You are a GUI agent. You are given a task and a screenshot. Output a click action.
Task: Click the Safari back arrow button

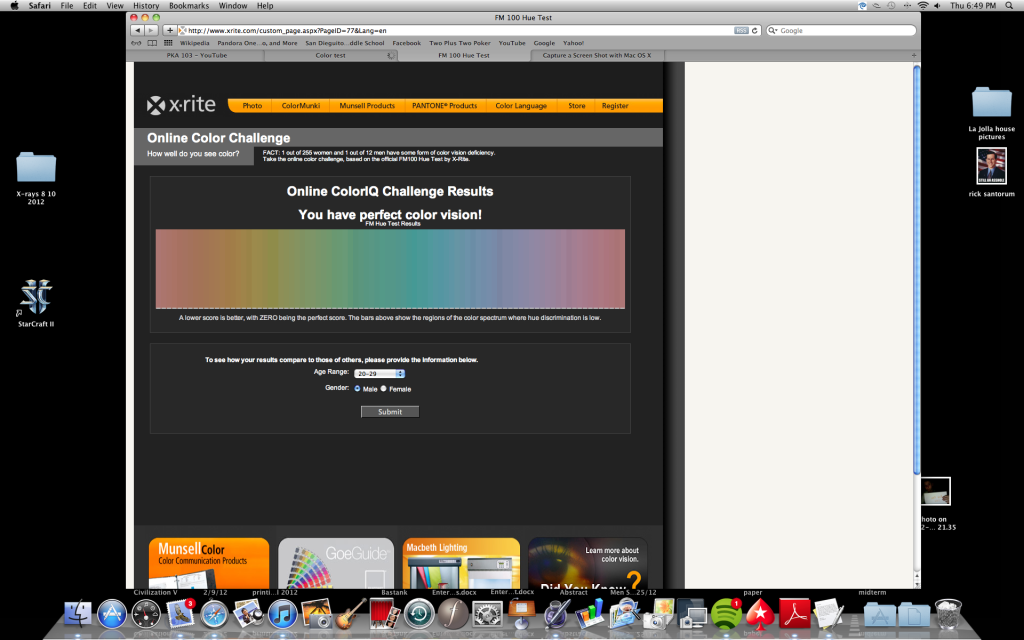tap(137, 31)
